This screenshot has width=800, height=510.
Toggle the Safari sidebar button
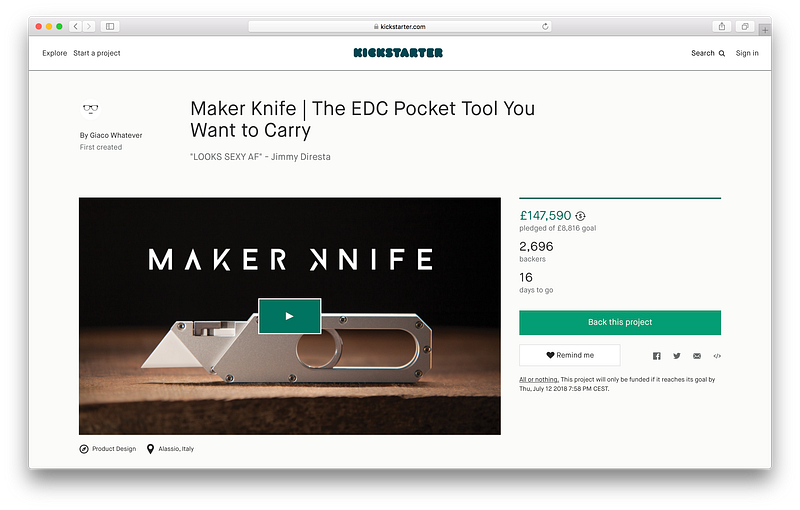coord(109,26)
